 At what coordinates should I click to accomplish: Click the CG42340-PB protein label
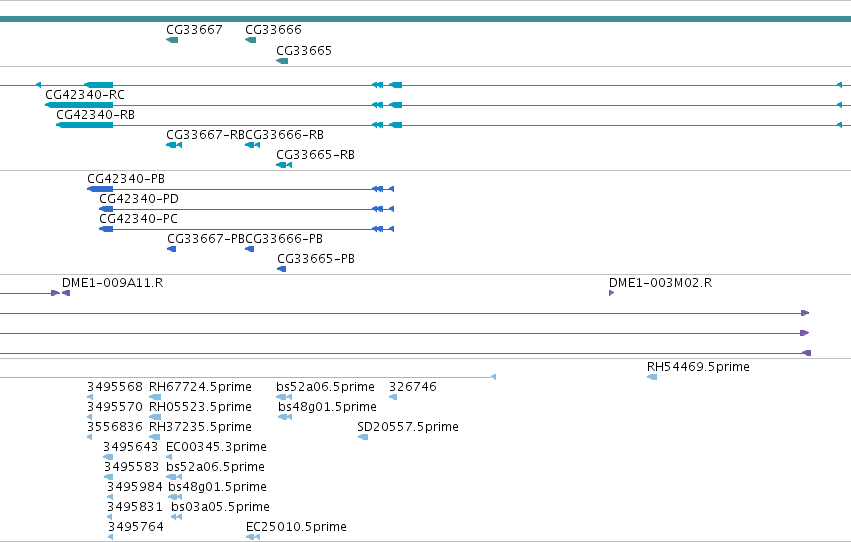[126, 179]
